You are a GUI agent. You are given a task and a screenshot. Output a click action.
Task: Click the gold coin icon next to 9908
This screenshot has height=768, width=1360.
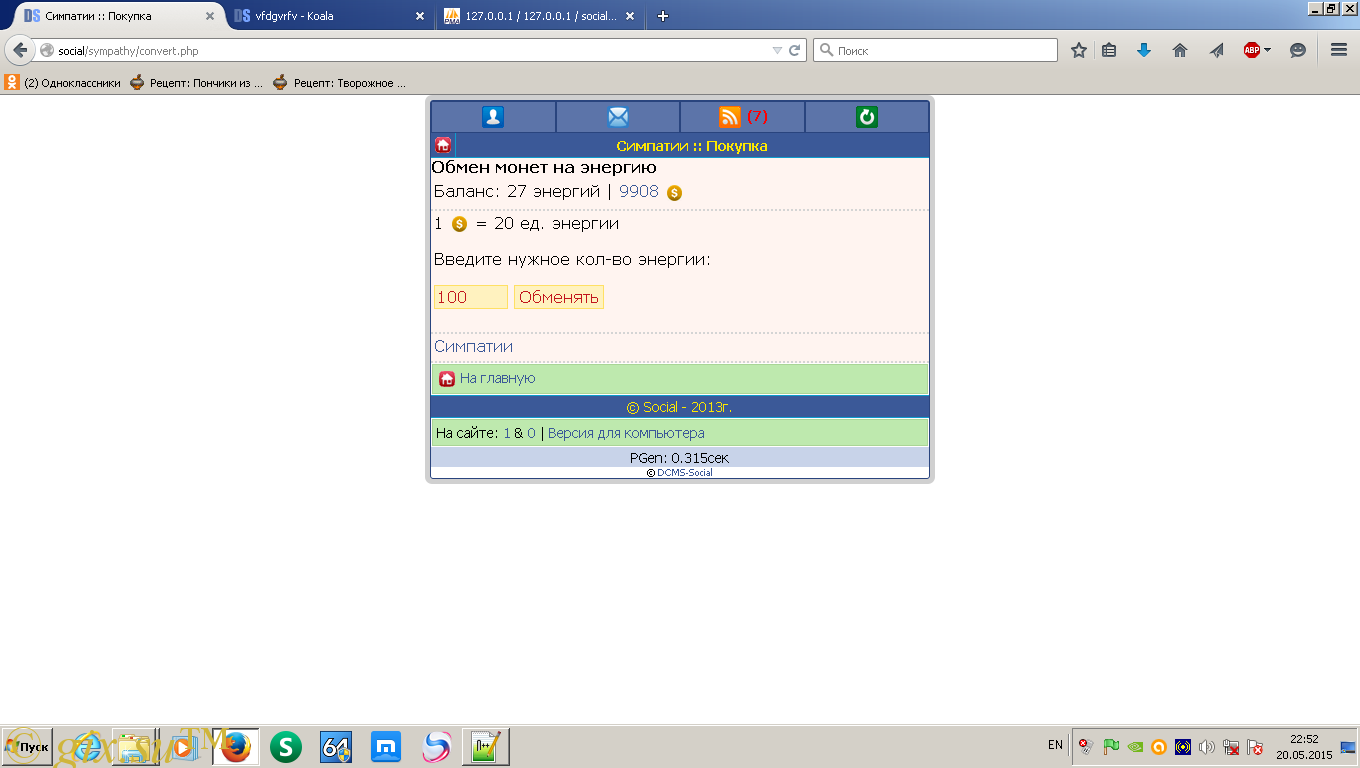(674, 192)
